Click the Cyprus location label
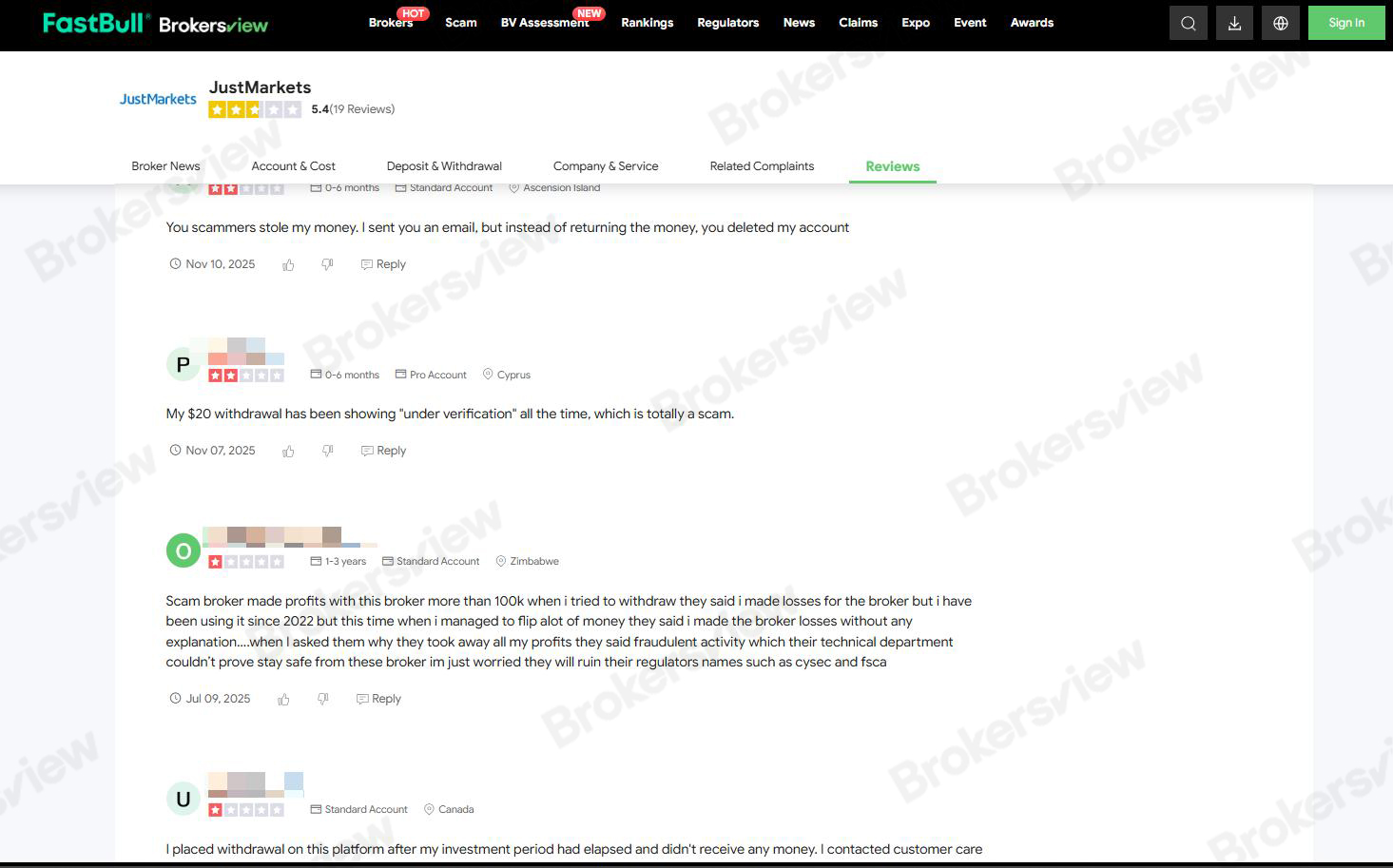The width and height of the screenshot is (1393, 868). [x=507, y=376]
